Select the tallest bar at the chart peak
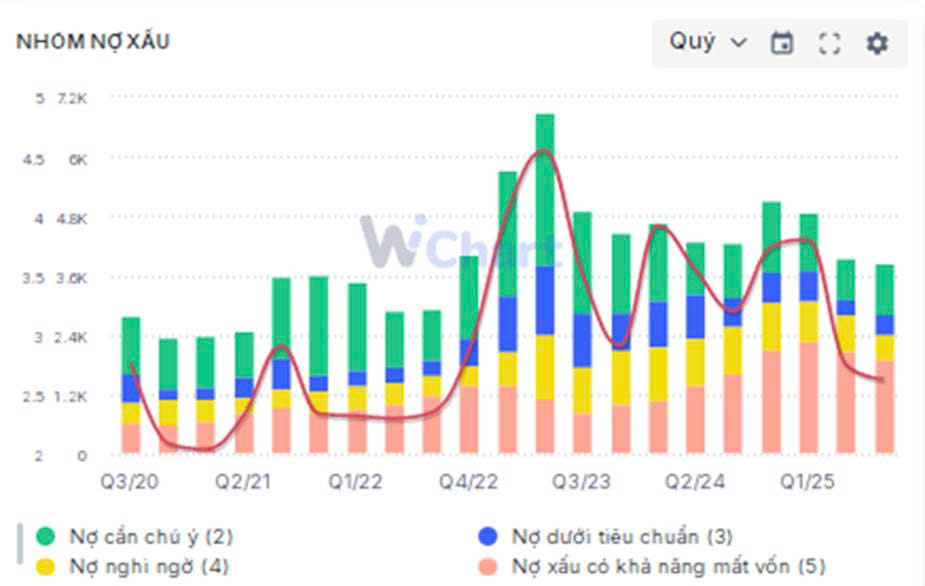Screen dimensions: 925x586 545,280
